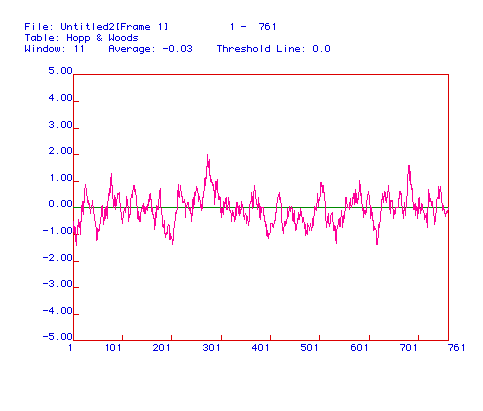Click the residue range 1 - 761 text

coord(253,27)
